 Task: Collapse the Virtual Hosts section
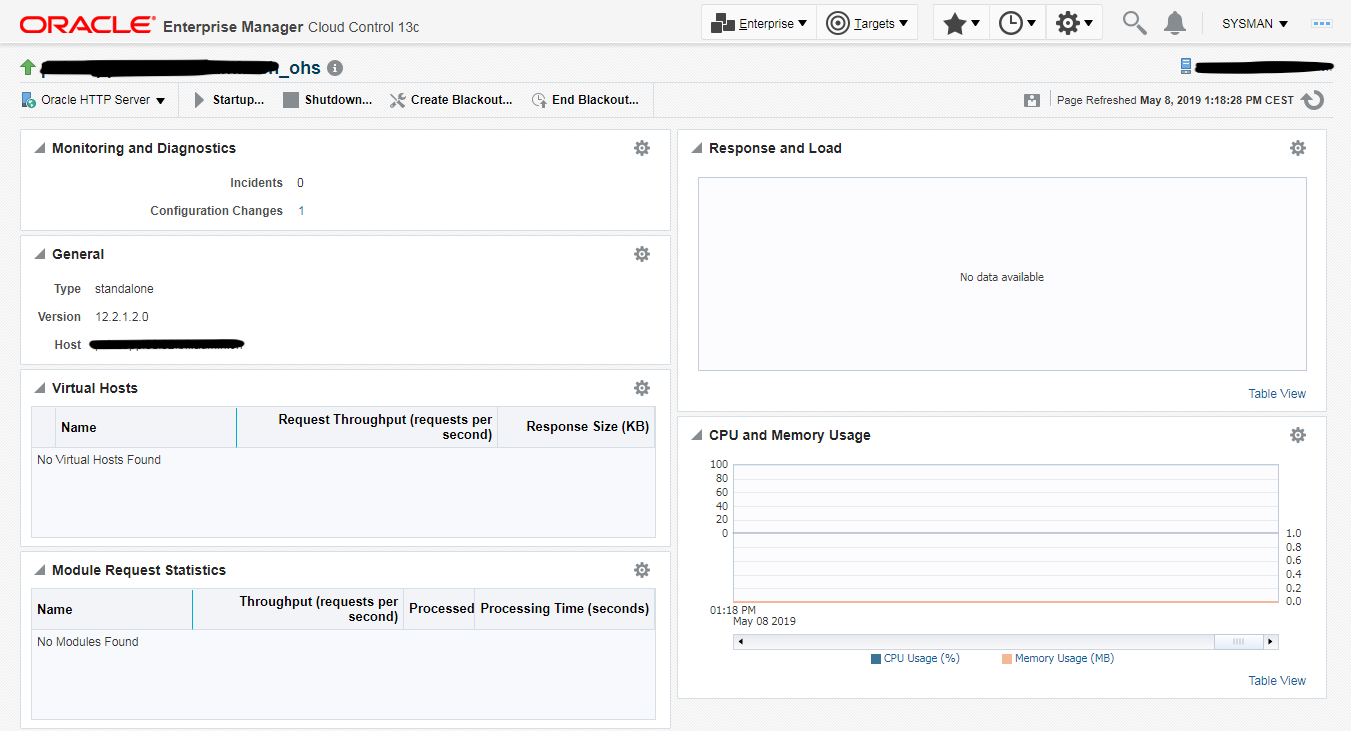point(40,389)
